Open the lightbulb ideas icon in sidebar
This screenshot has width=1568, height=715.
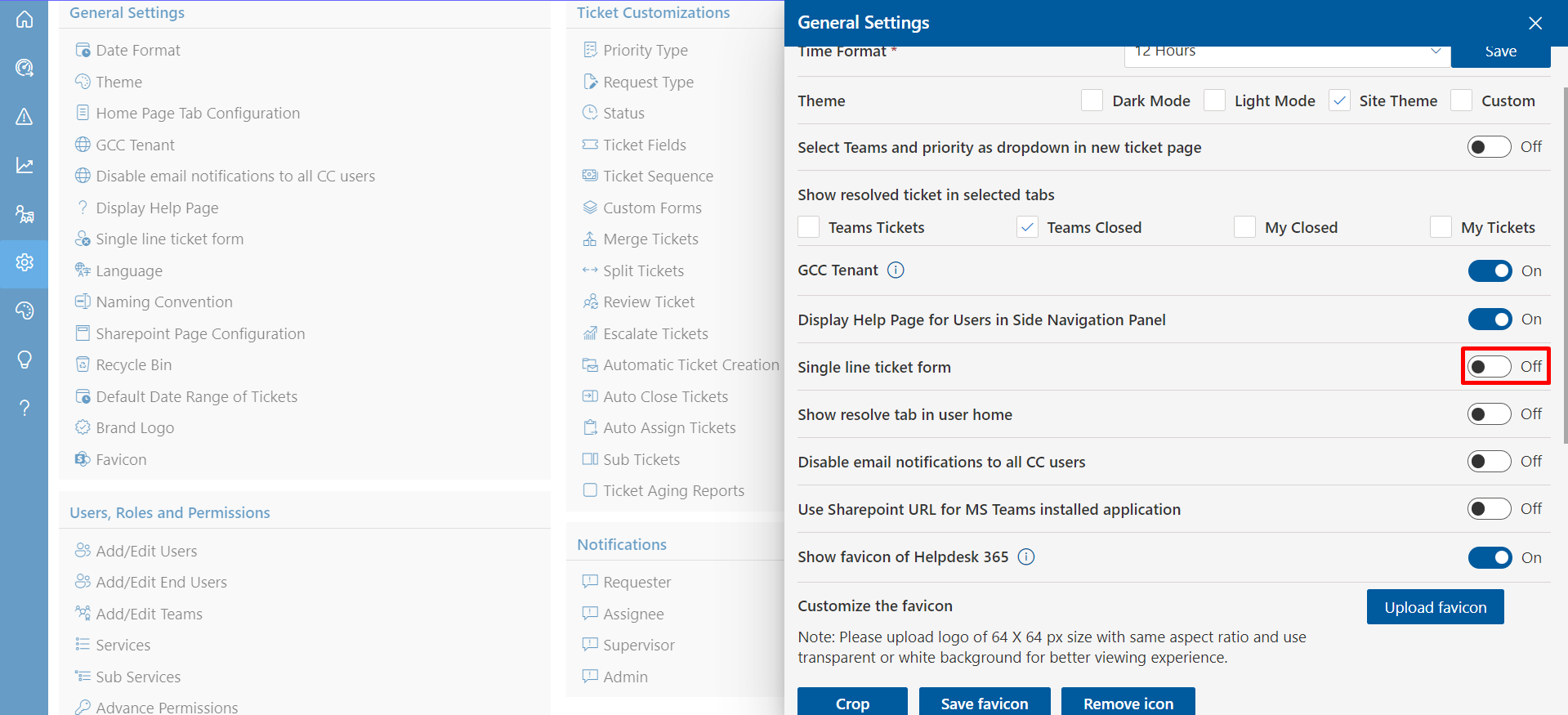[25, 360]
